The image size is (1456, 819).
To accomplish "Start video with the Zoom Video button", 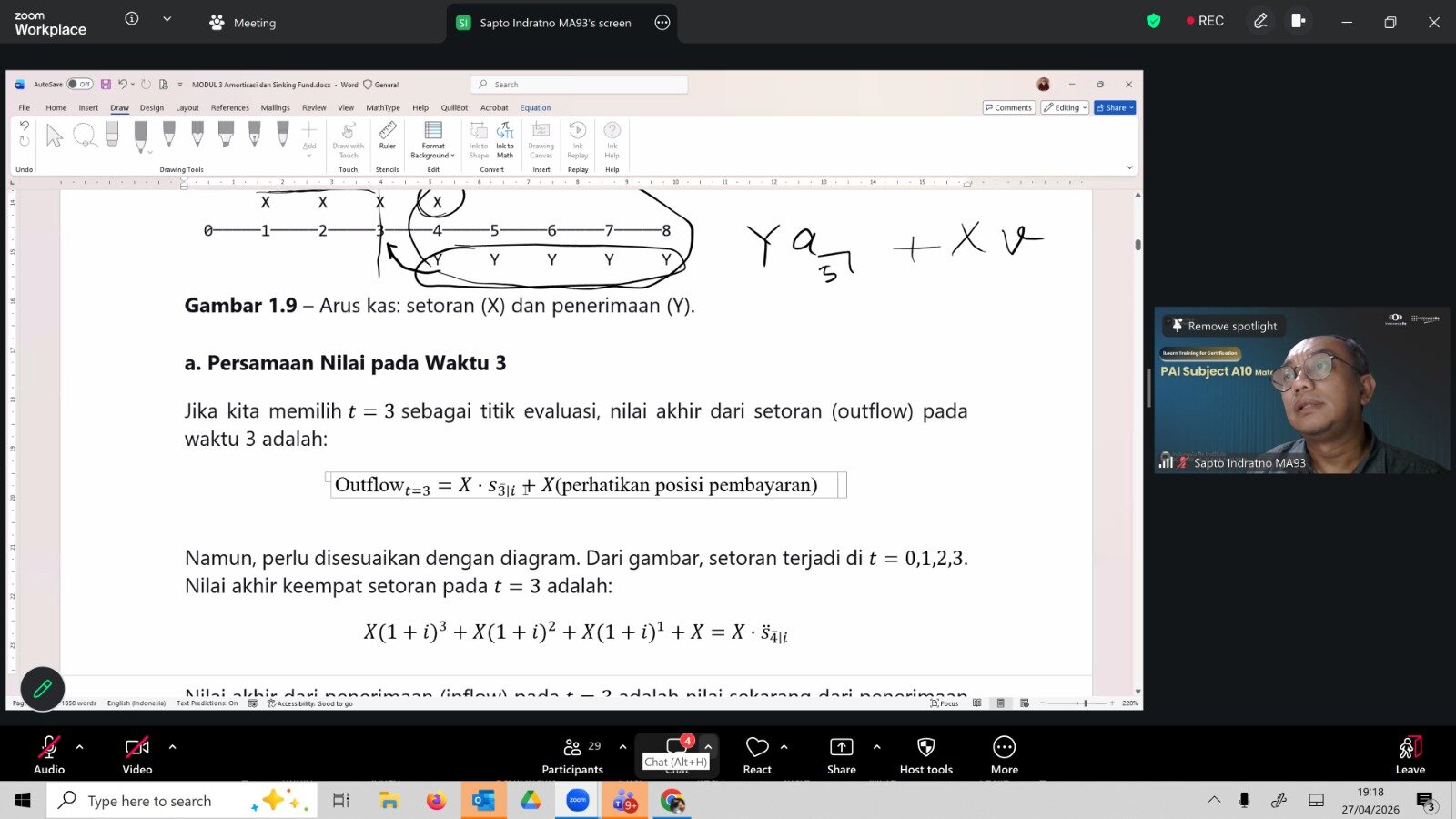I will point(137,755).
